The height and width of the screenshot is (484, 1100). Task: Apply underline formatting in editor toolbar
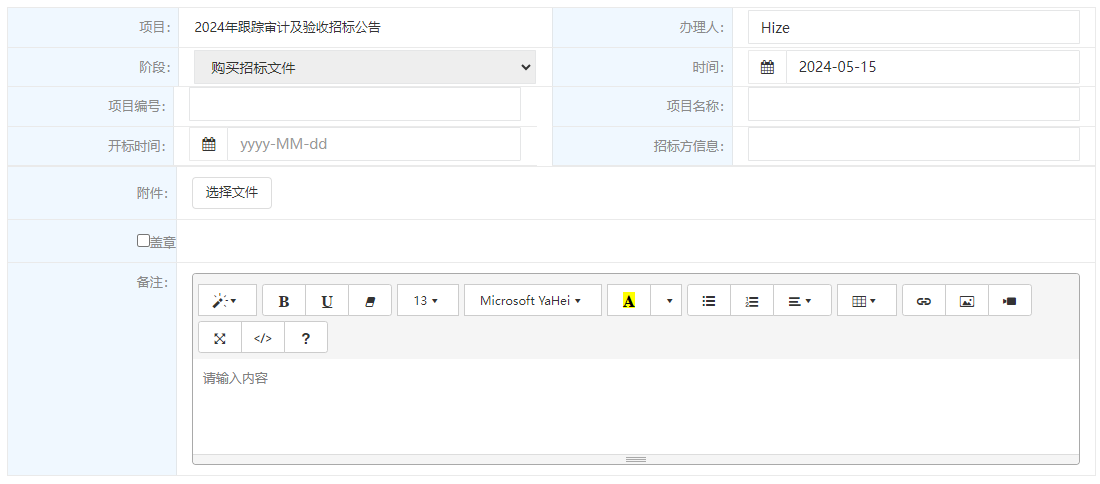327,301
